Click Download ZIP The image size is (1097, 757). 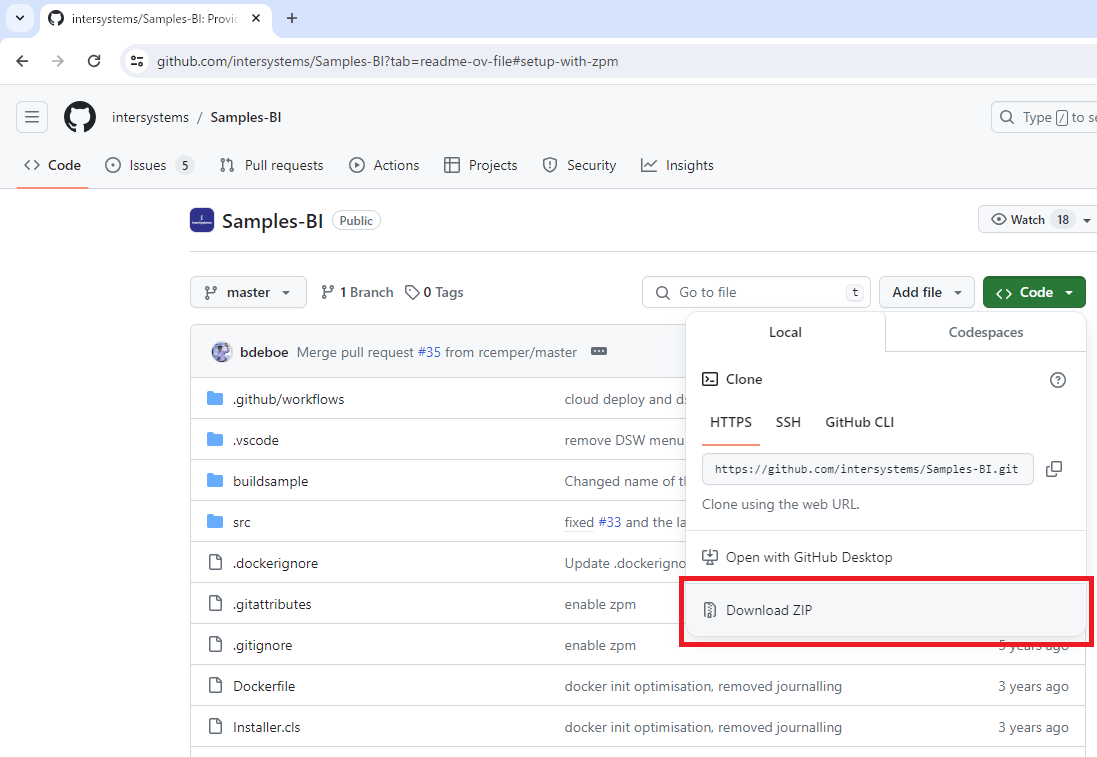click(x=768, y=610)
